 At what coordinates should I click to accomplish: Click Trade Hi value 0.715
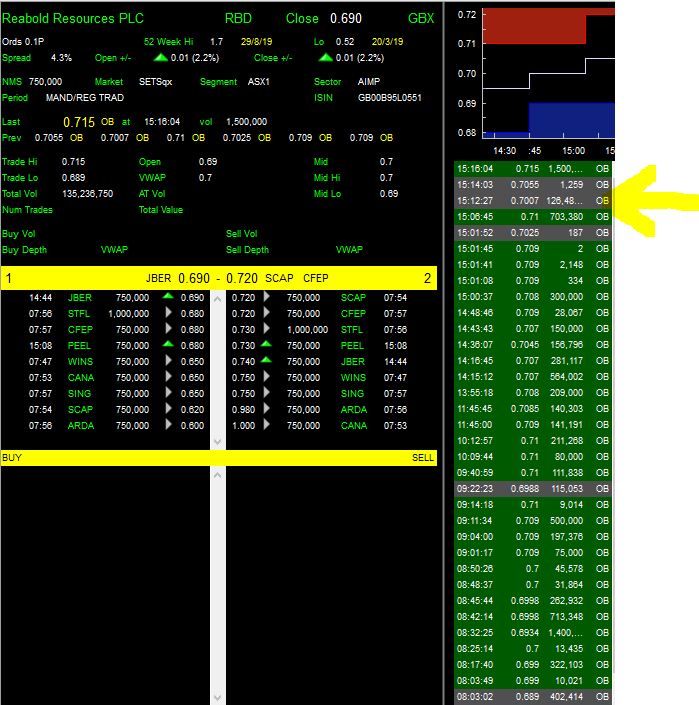[73, 162]
